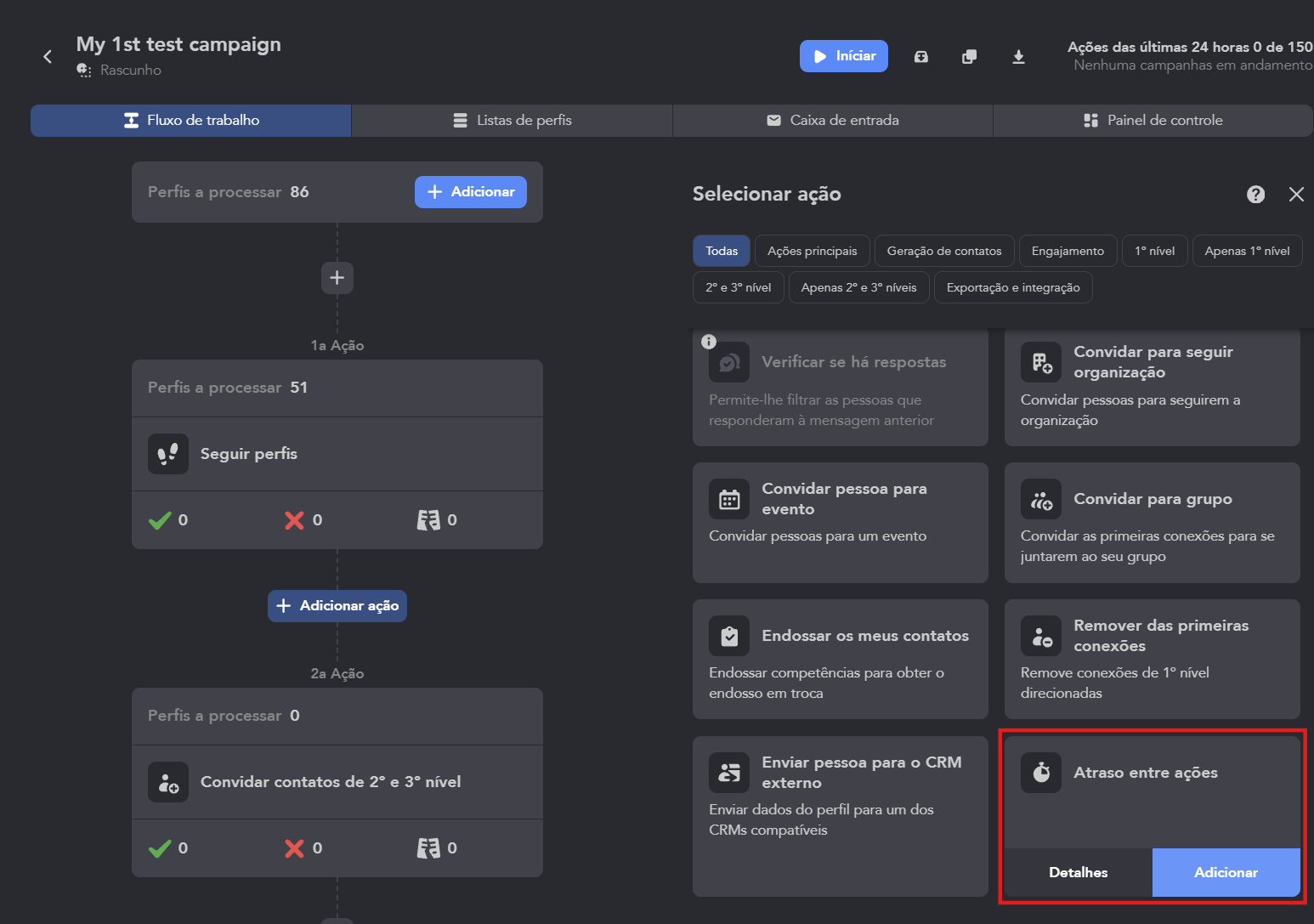Filter by Geração de contatos
The height and width of the screenshot is (924, 1314).
tap(944, 251)
